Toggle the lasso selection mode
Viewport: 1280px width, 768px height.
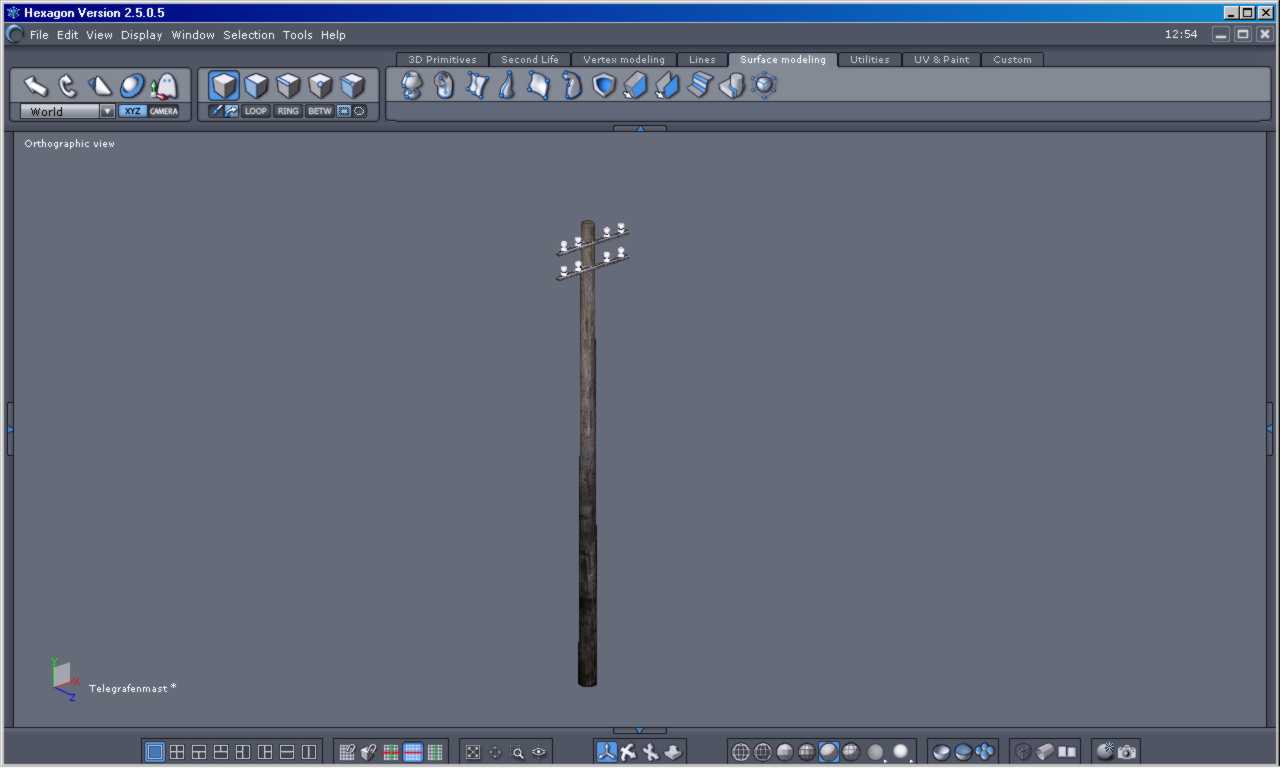tap(360, 112)
